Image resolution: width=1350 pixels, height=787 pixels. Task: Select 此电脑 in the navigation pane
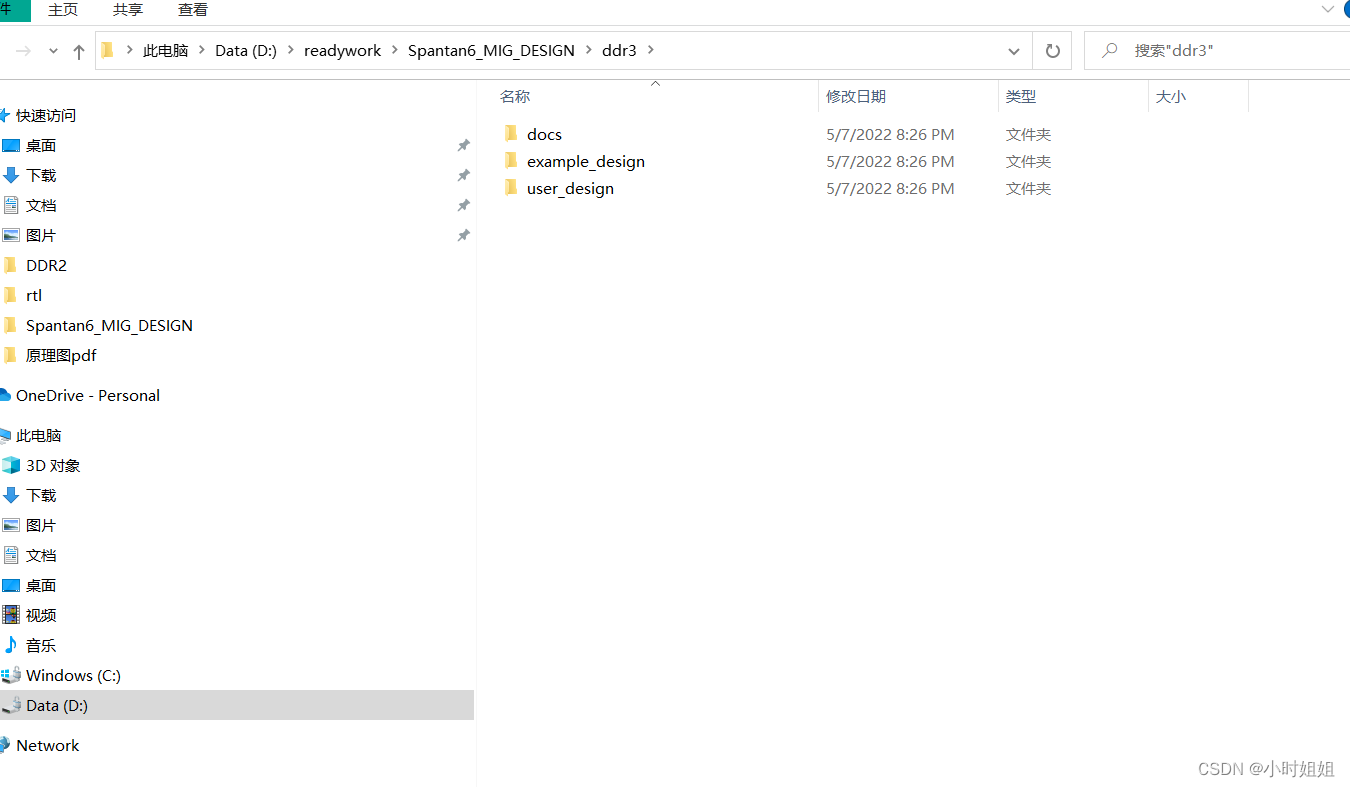[39, 435]
